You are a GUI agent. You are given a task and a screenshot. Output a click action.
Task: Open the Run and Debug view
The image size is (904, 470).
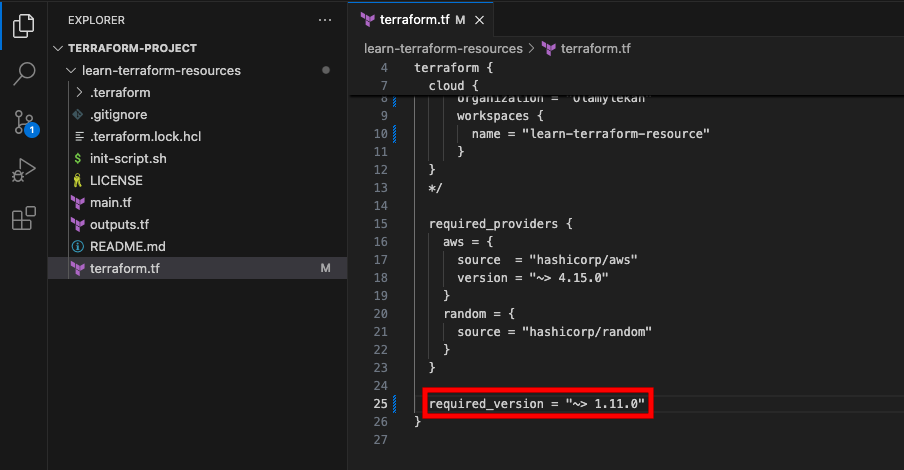pyautogui.click(x=24, y=170)
